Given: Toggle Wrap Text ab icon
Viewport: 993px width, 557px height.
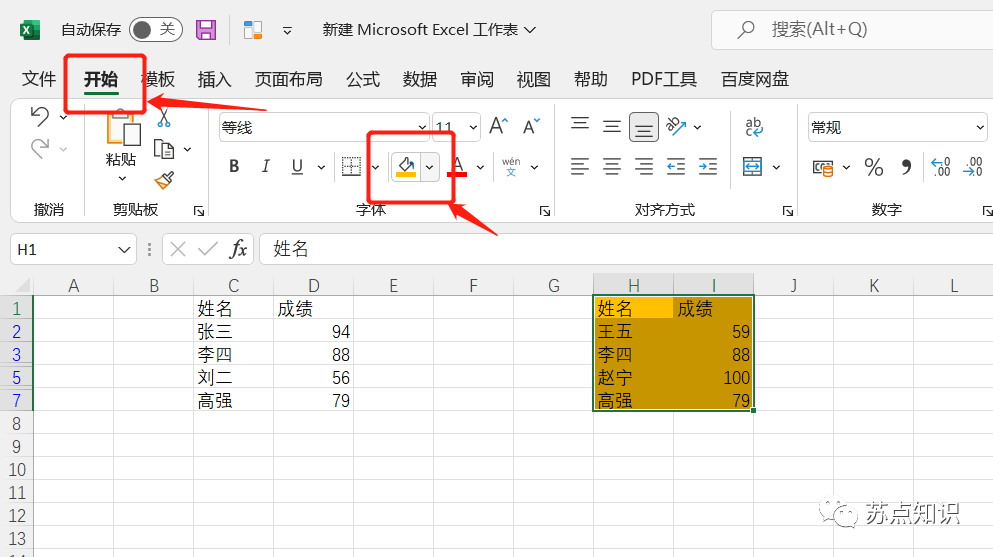Looking at the screenshot, I should click(754, 127).
